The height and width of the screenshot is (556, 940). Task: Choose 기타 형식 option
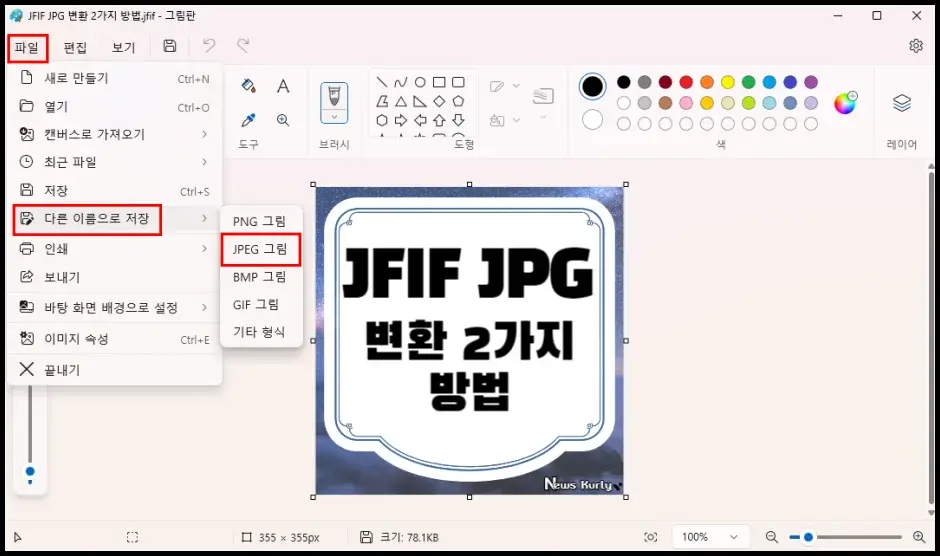pyautogui.click(x=260, y=332)
